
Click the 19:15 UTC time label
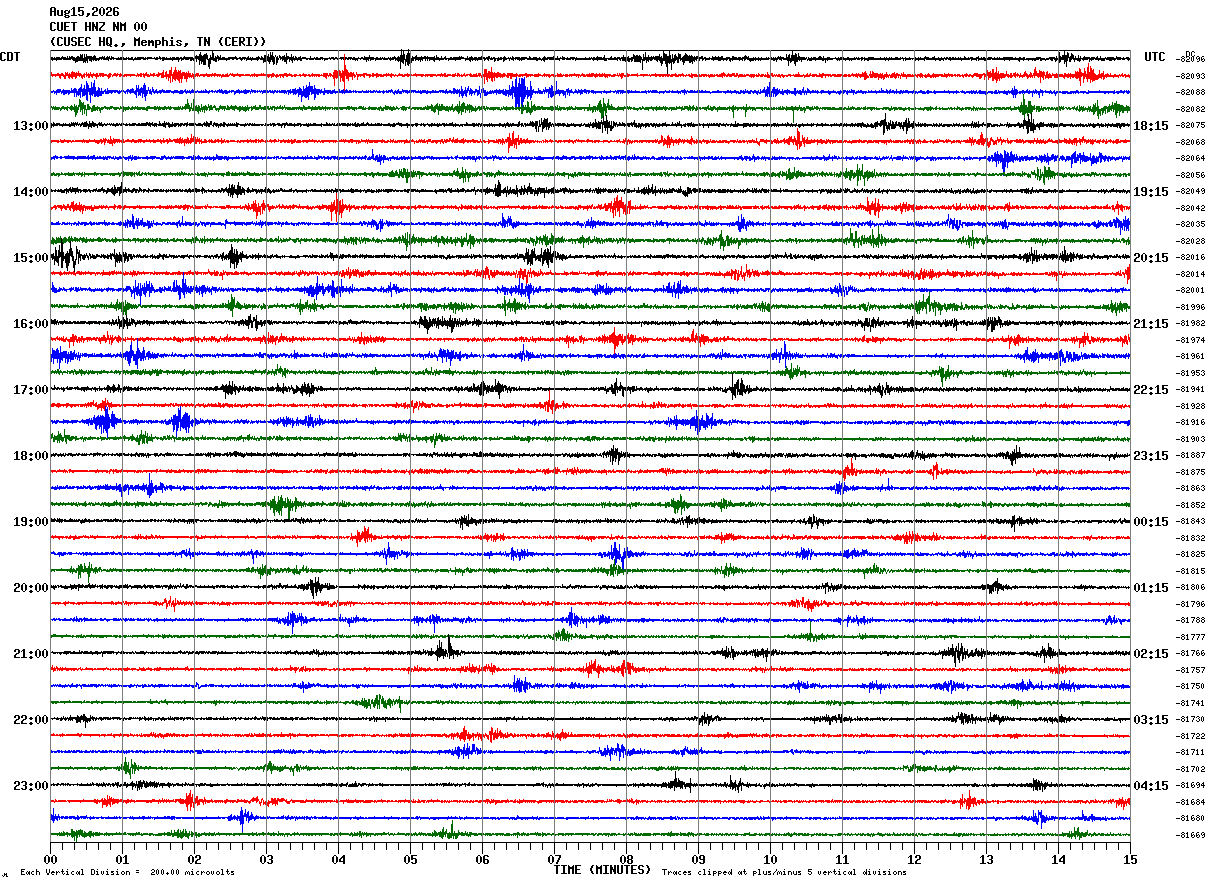tap(1151, 192)
